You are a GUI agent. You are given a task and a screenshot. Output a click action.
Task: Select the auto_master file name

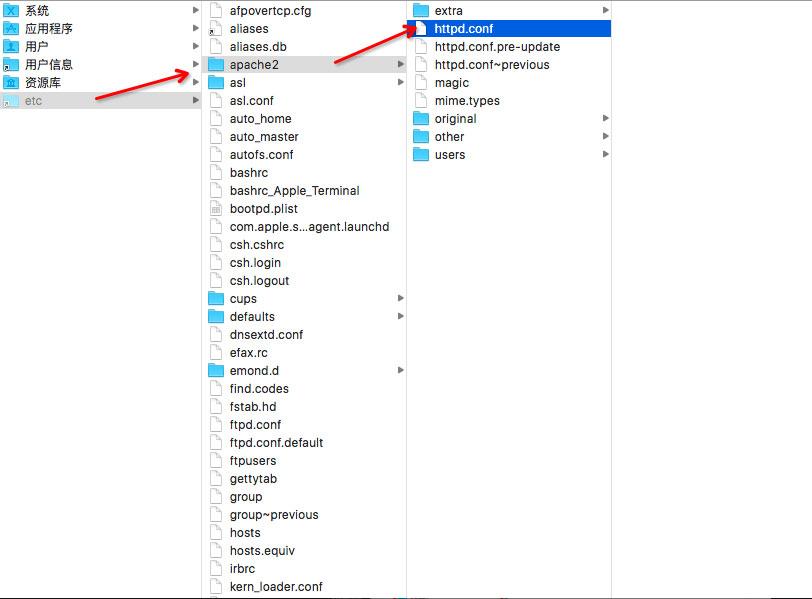click(264, 137)
